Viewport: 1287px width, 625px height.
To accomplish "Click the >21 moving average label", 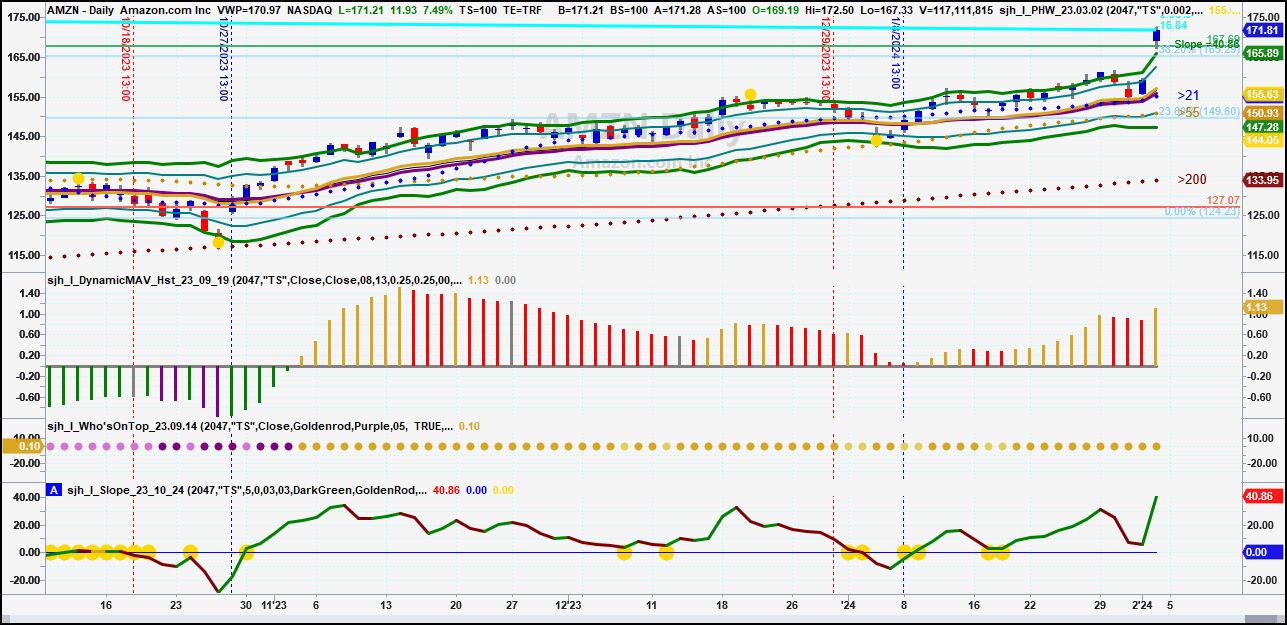I will coord(1188,95).
